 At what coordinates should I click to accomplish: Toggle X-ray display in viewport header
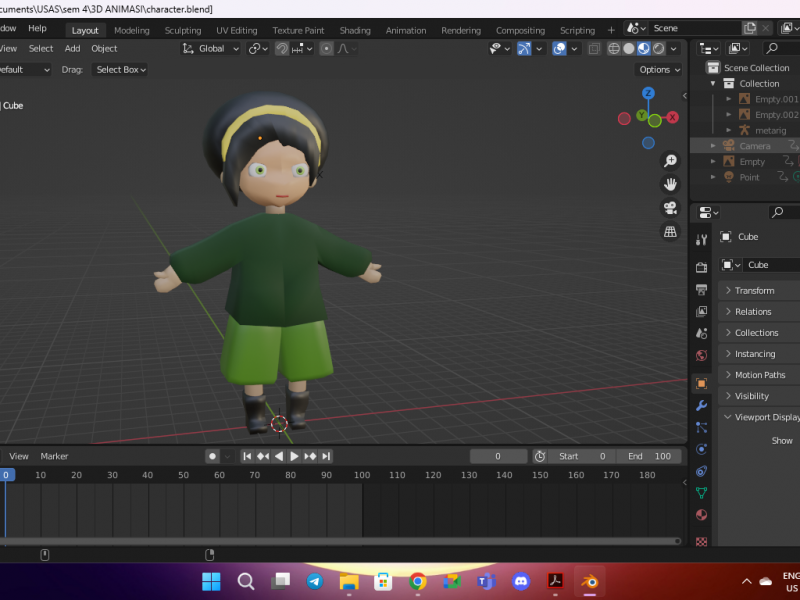[x=595, y=48]
